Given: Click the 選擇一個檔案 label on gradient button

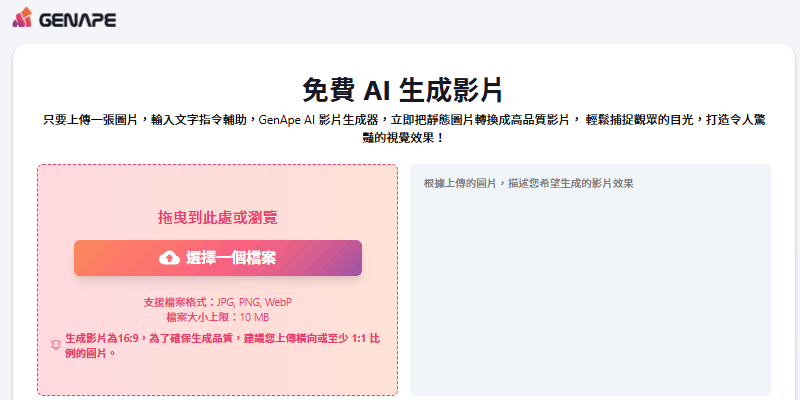Looking at the screenshot, I should (x=231, y=258).
